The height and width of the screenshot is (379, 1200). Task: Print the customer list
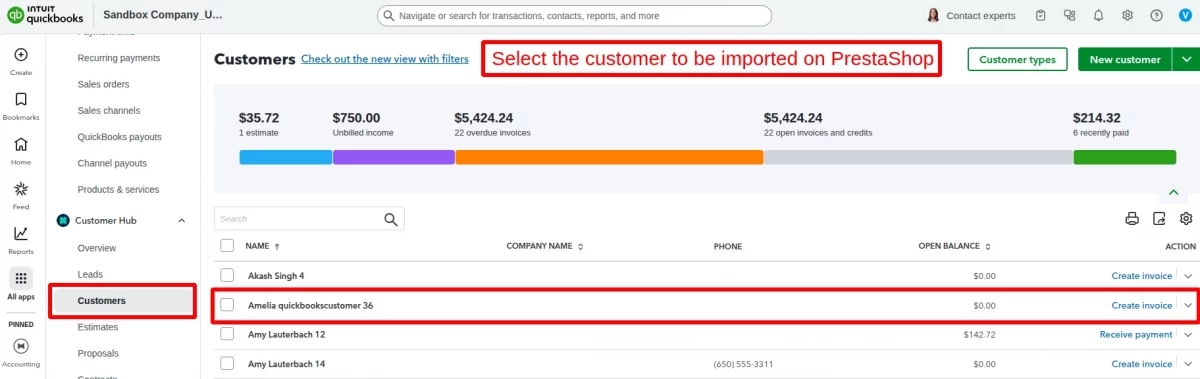coord(1132,219)
